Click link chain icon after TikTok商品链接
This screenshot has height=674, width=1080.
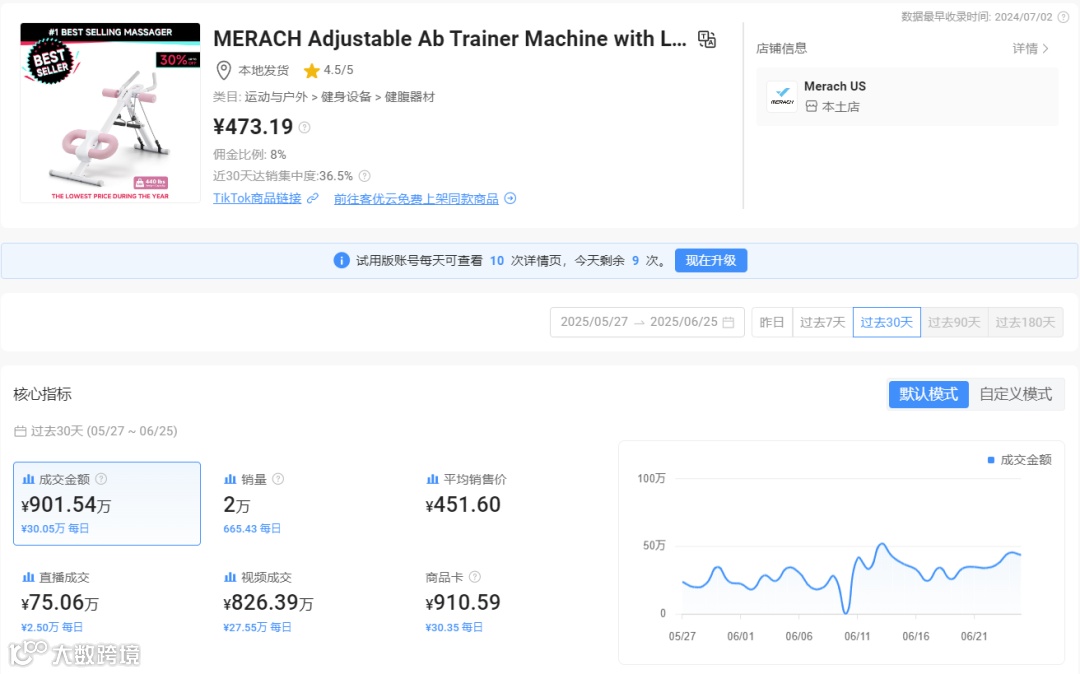point(313,198)
